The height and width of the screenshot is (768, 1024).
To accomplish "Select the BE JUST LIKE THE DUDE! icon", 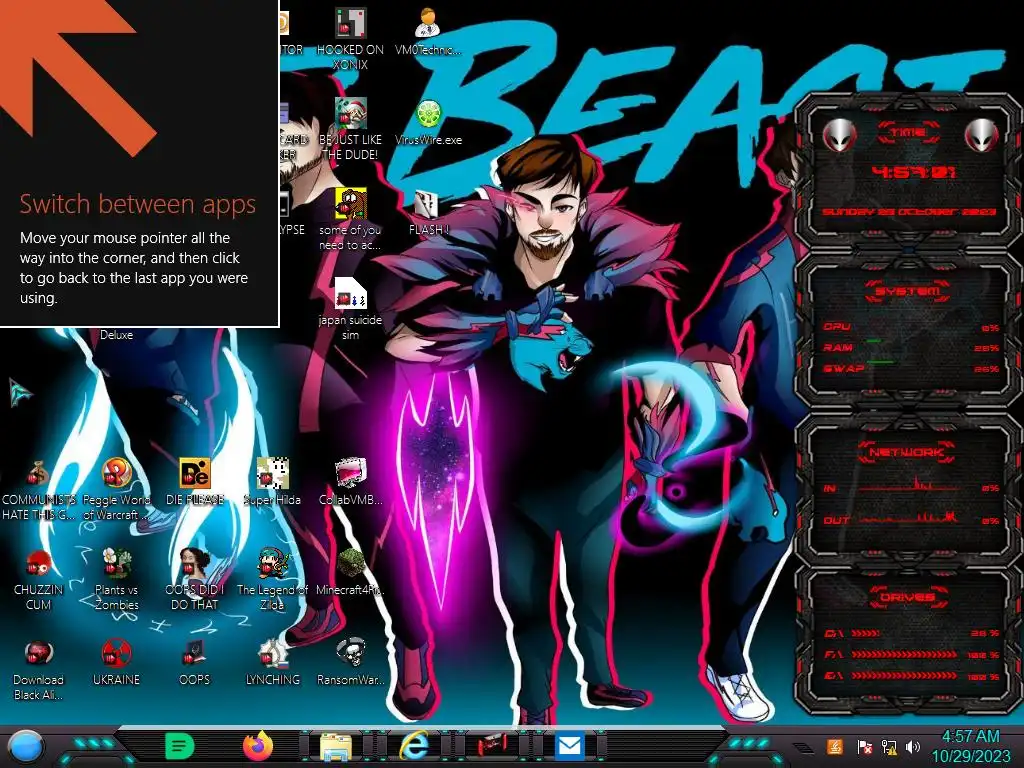I will click(350, 129).
